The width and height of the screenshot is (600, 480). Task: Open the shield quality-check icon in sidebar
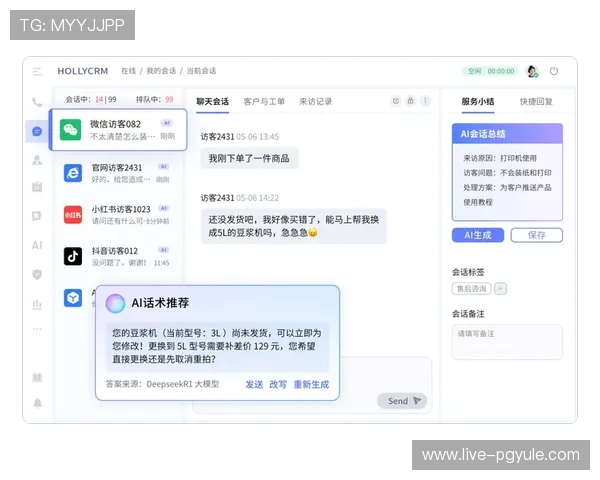click(x=37, y=274)
